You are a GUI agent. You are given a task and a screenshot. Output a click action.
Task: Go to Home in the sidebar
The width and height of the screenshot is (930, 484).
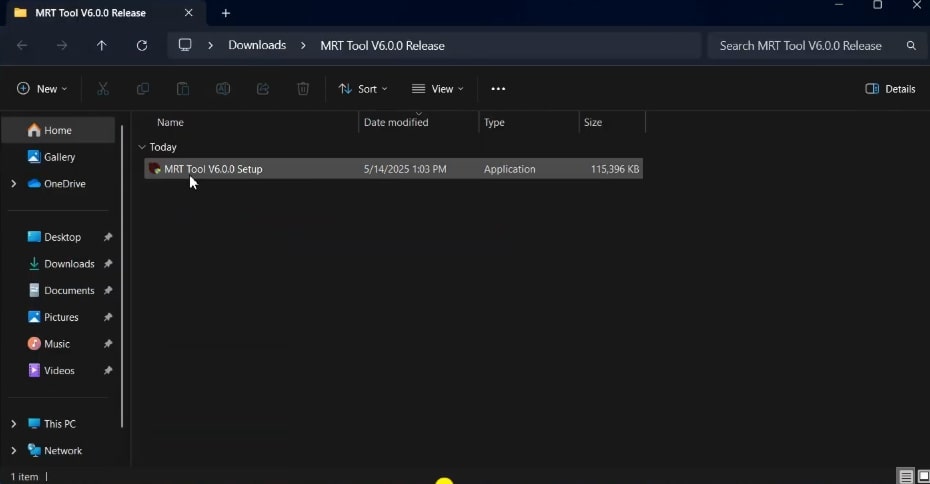[58, 130]
